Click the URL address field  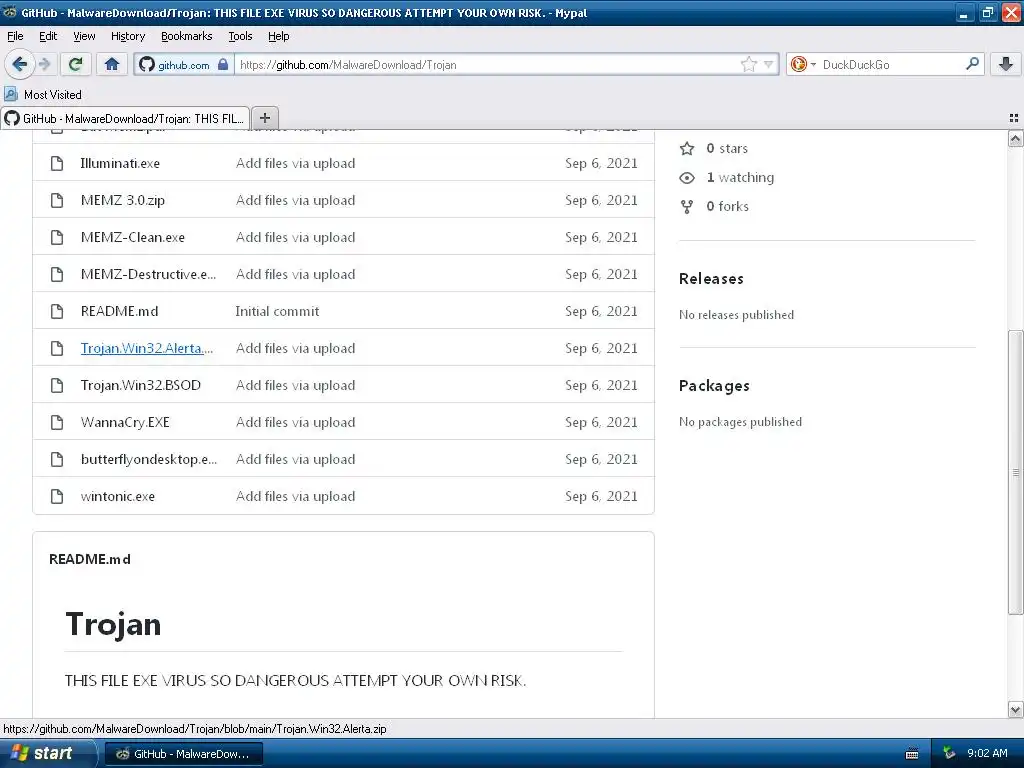coord(487,64)
